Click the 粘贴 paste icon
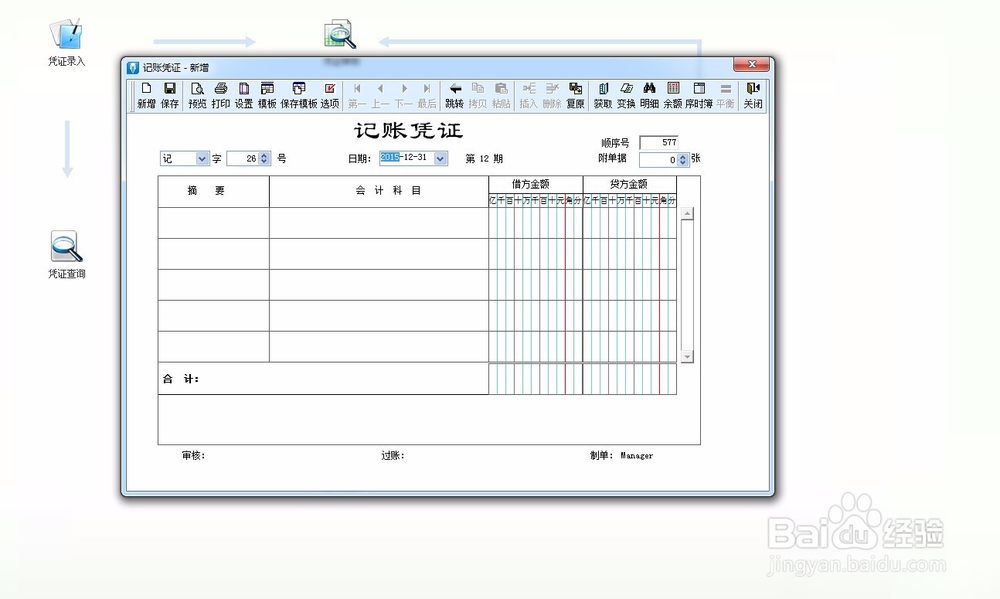The width and height of the screenshot is (1000, 599). [x=501, y=95]
